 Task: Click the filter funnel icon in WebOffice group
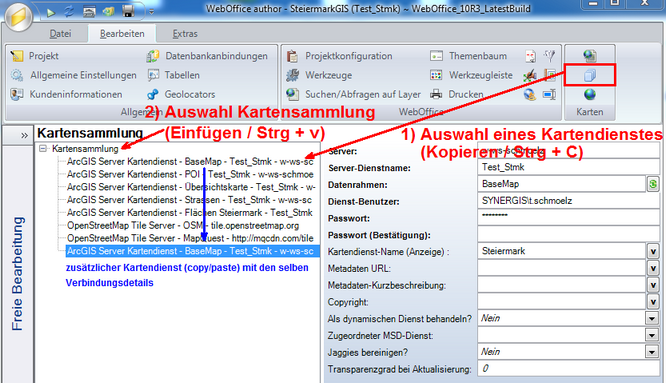coord(550,56)
